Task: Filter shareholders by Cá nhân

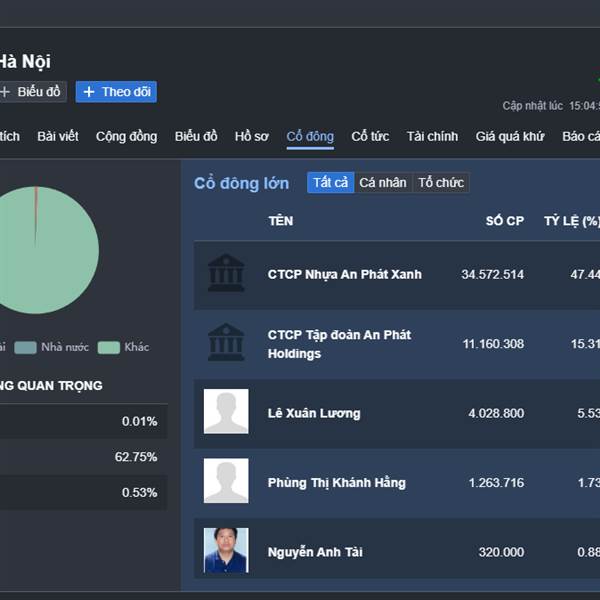Action: pos(383,183)
